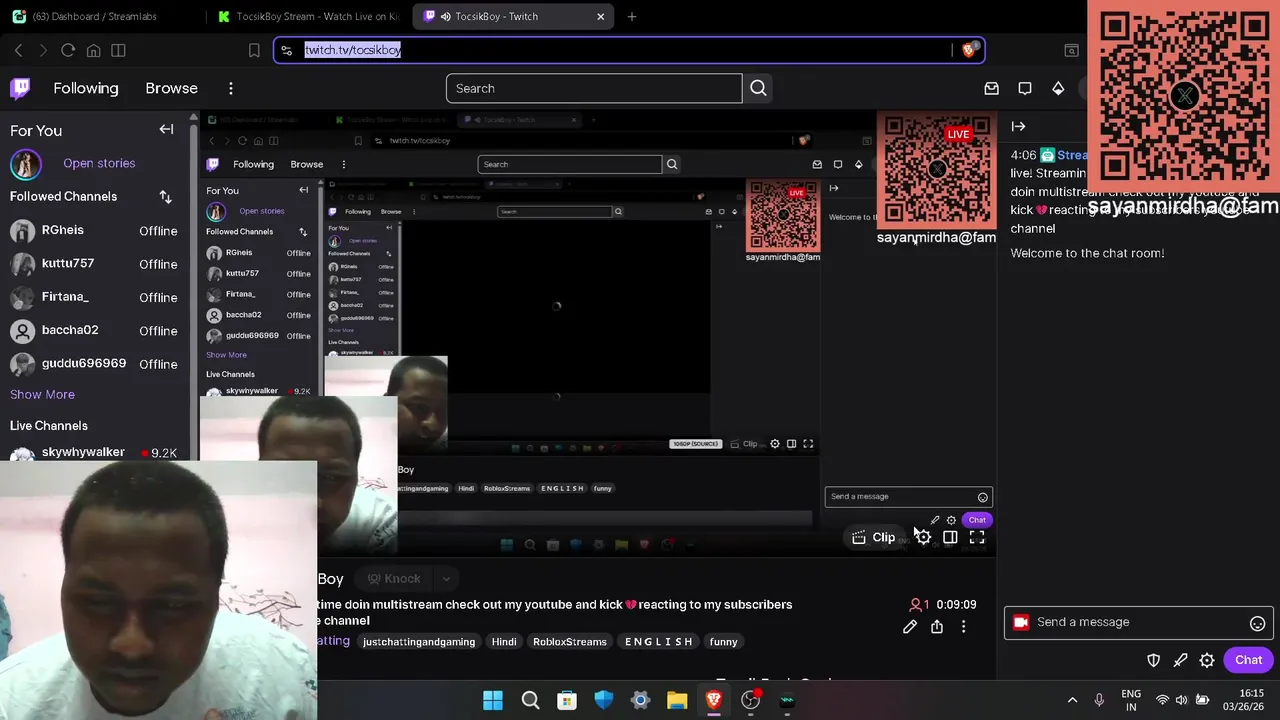1280x720 pixels.
Task: Open Twitch inbox notifications icon
Action: (x=991, y=88)
